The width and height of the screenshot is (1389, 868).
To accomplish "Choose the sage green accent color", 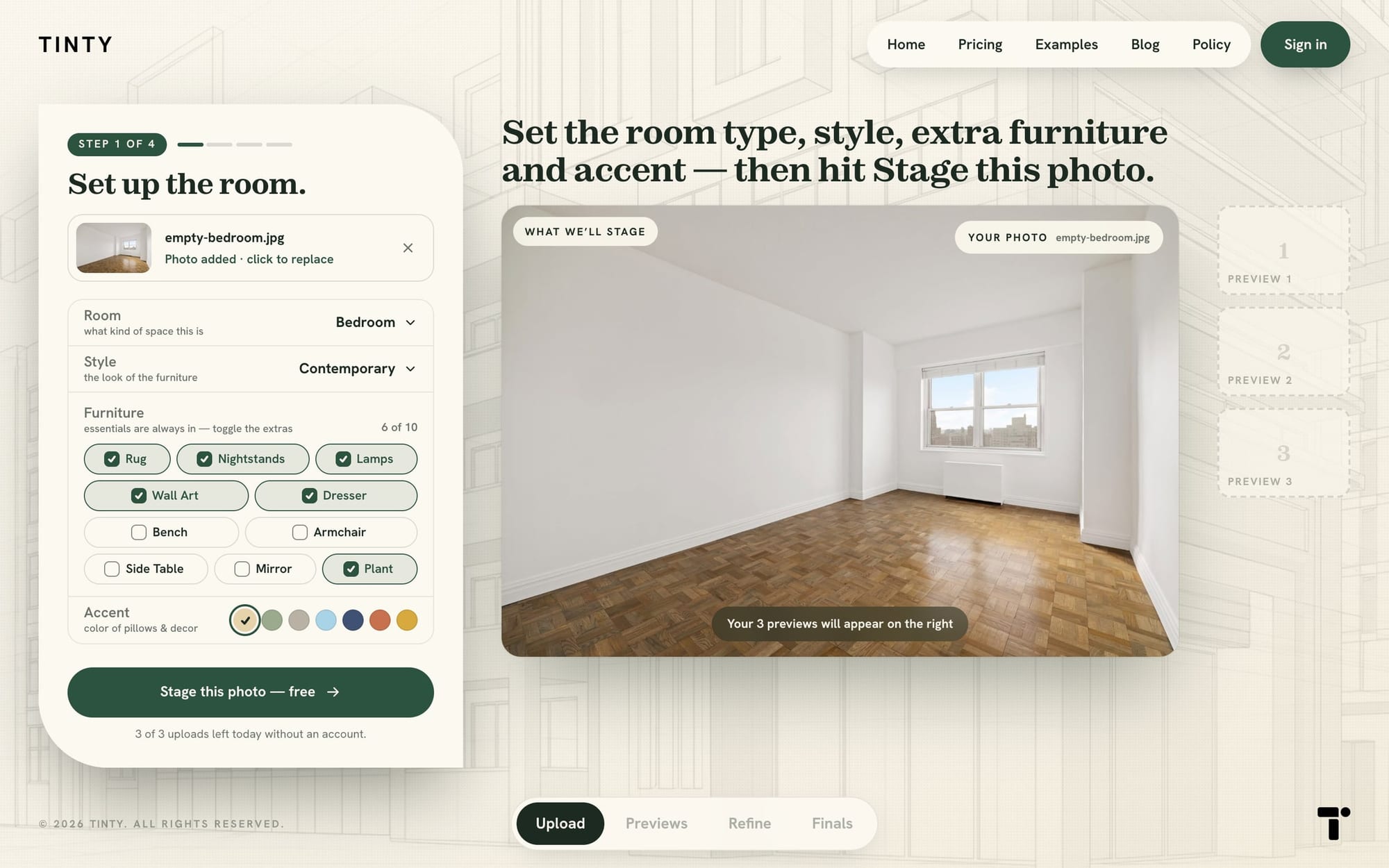I will (272, 620).
